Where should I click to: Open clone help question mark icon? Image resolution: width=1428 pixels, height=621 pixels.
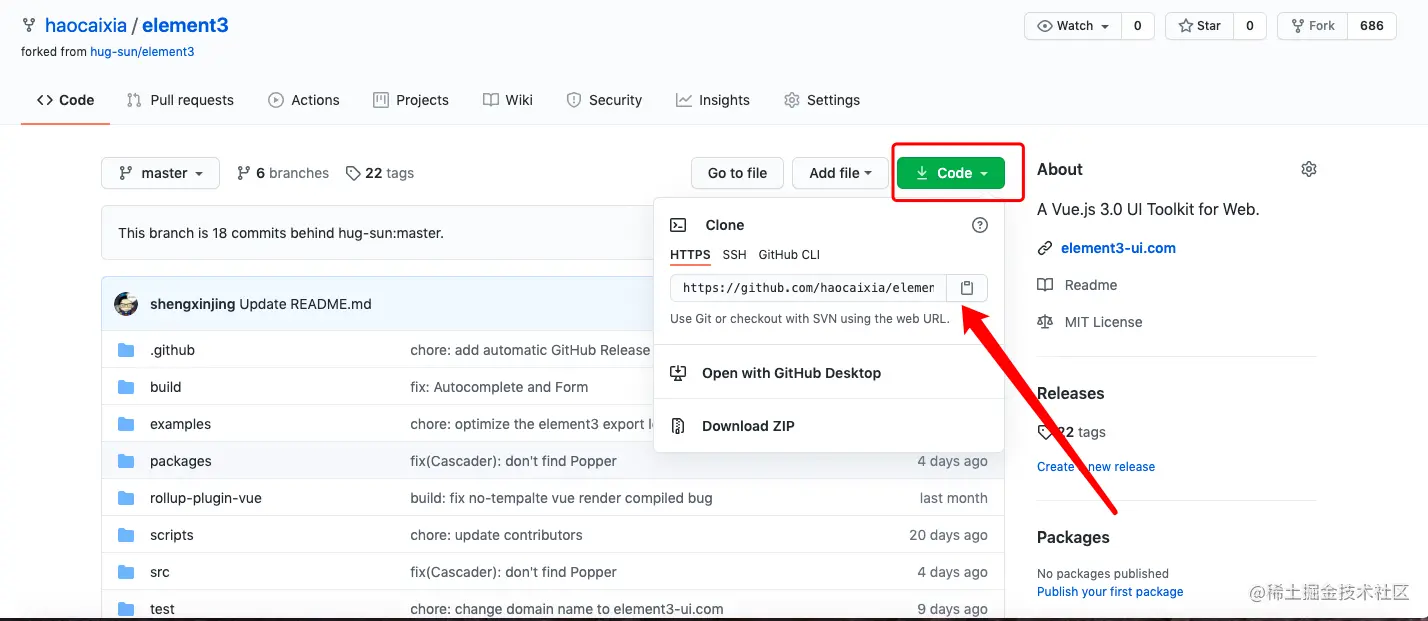980,225
